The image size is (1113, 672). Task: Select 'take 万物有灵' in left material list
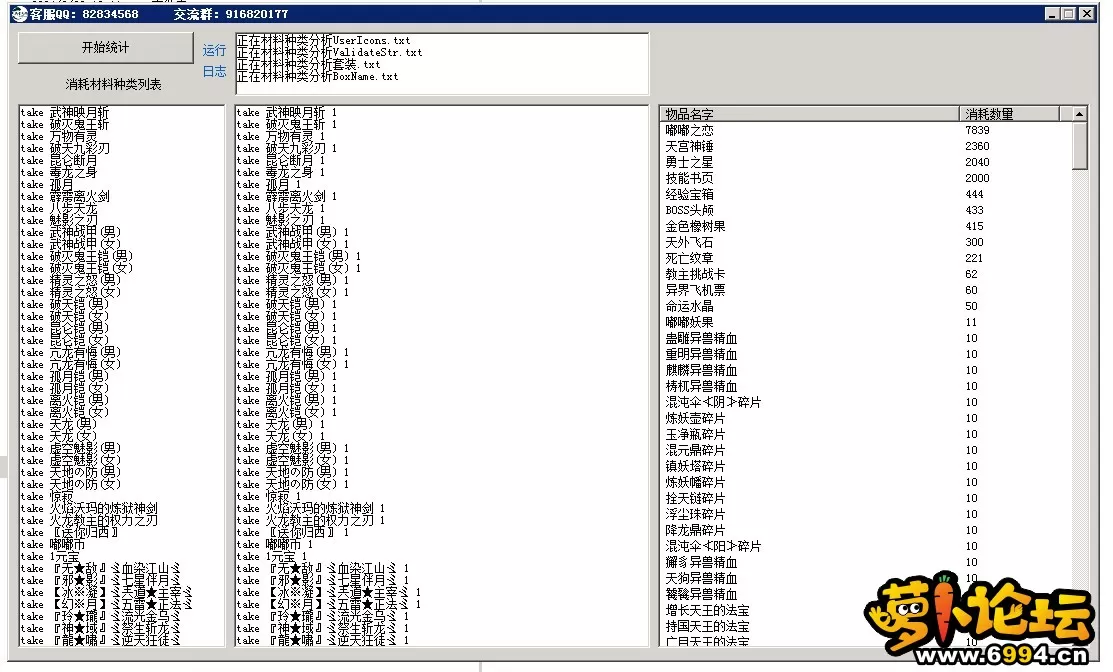(x=59, y=136)
